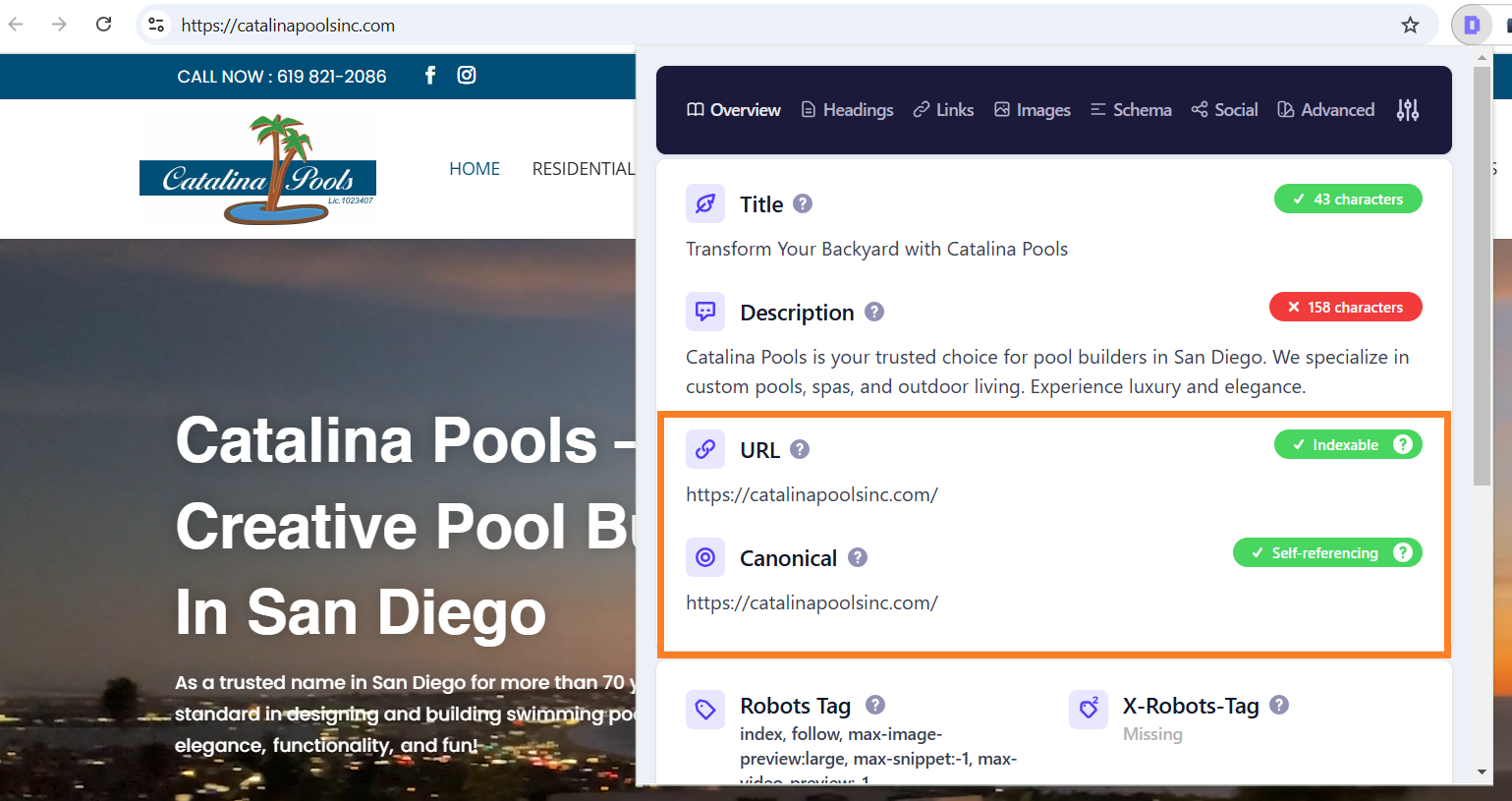Click the help icon beside Title
1512x801 pixels.
(803, 203)
